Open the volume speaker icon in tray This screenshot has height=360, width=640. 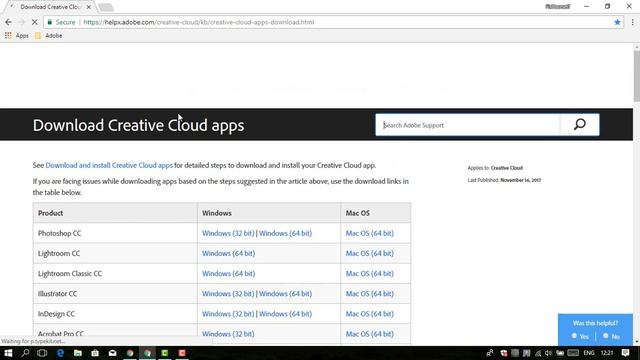pos(548,353)
